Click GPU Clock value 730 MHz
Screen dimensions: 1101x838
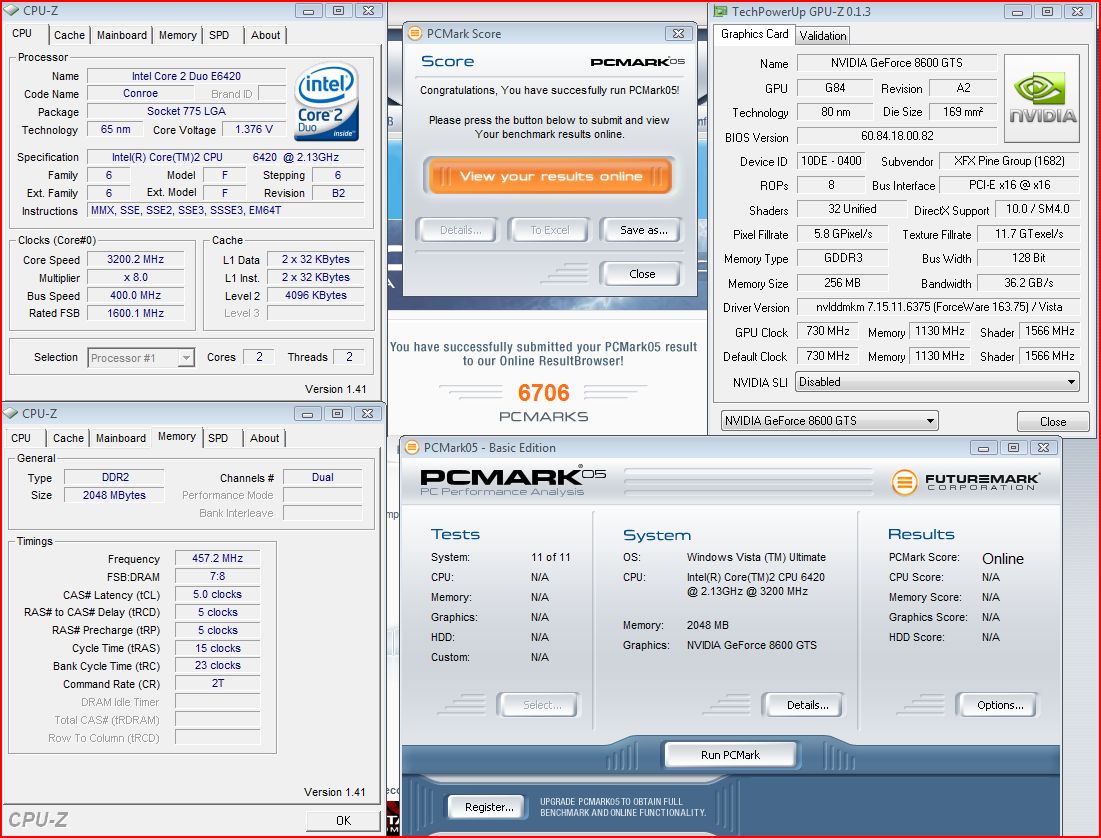pyautogui.click(x=828, y=331)
